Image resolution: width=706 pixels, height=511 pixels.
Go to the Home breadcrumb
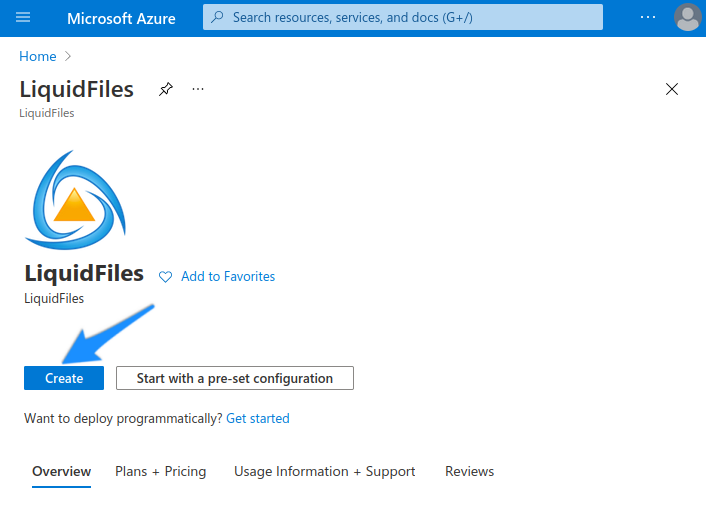37,56
